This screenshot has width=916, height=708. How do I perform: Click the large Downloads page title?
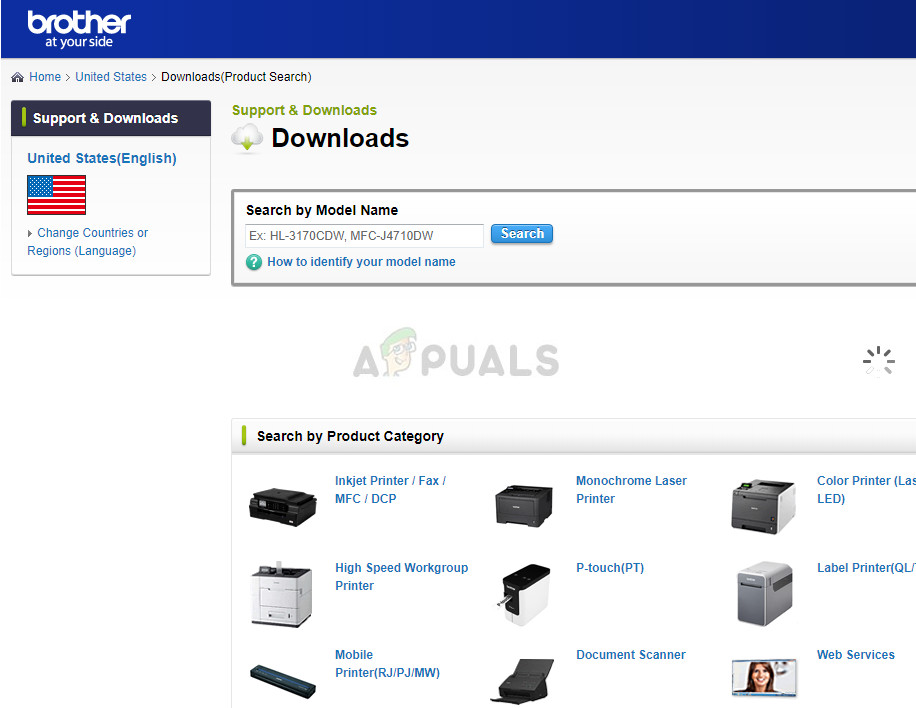[340, 138]
